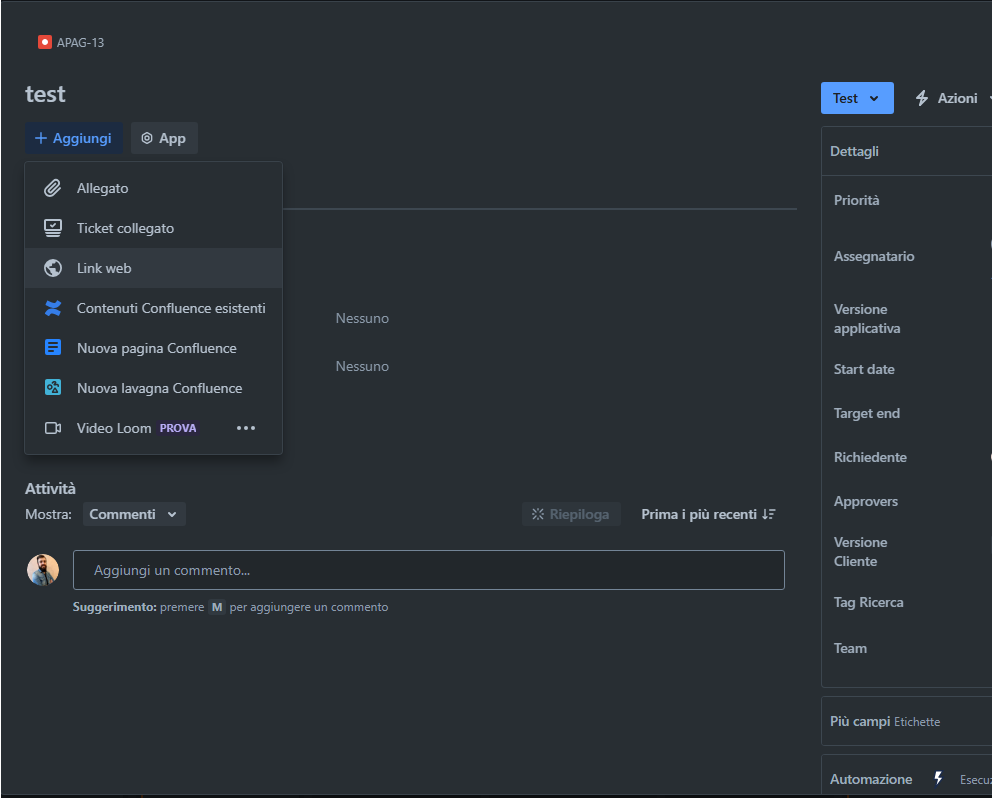Click the Team field label
The image size is (992, 798).
coord(850,648)
